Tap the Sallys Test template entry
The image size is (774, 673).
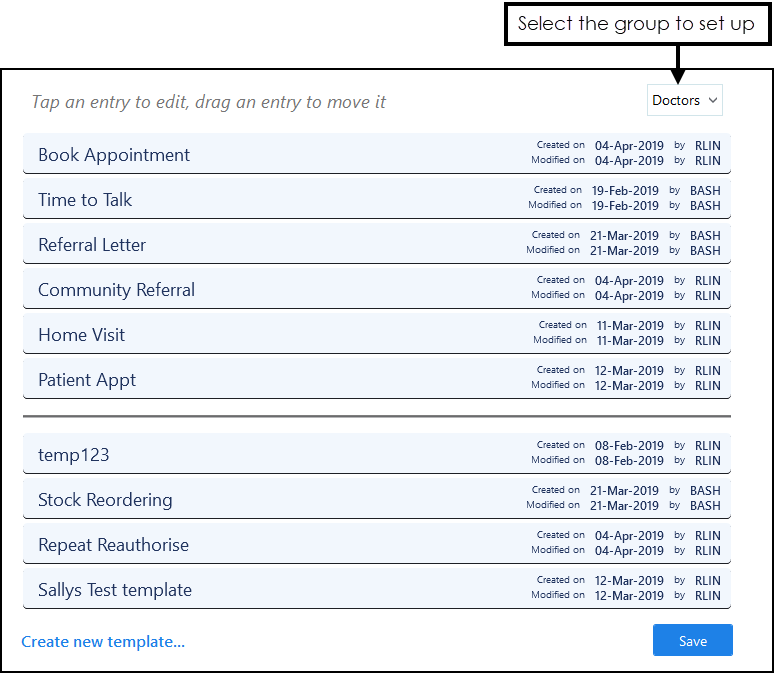coord(377,588)
